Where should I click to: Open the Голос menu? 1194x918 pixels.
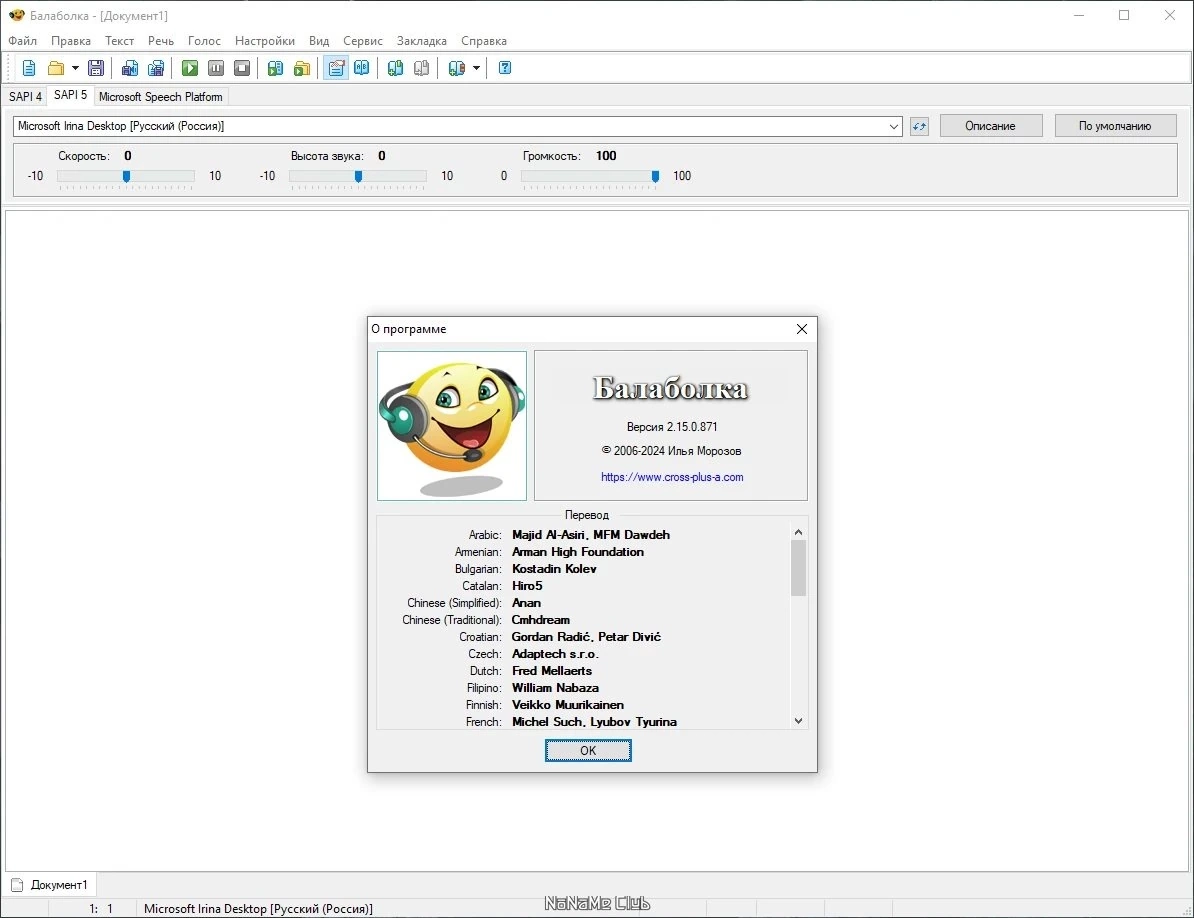[x=204, y=41]
